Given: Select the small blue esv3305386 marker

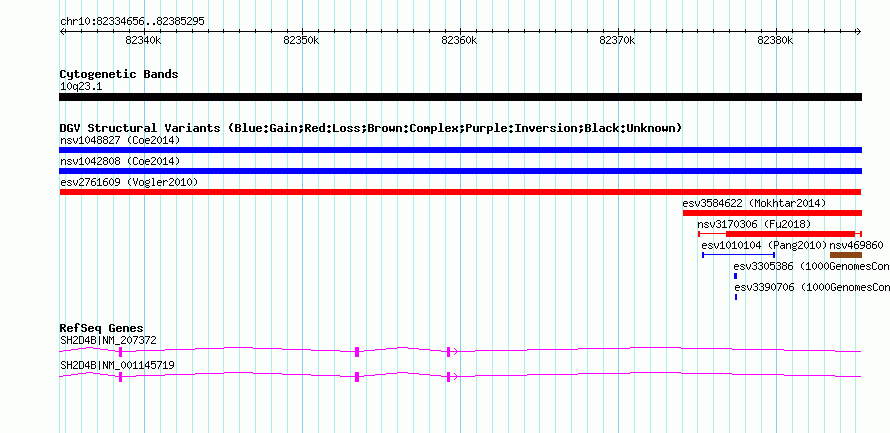Looking at the screenshot, I should point(736,276).
